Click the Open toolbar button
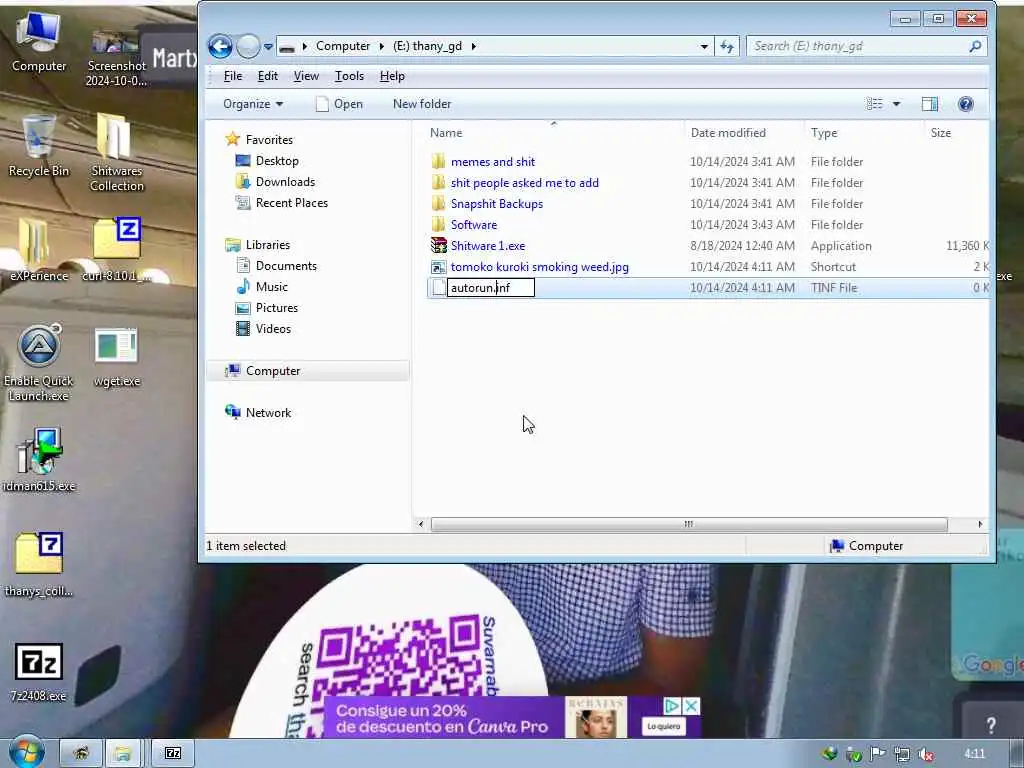The height and width of the screenshot is (768, 1024). click(x=339, y=104)
